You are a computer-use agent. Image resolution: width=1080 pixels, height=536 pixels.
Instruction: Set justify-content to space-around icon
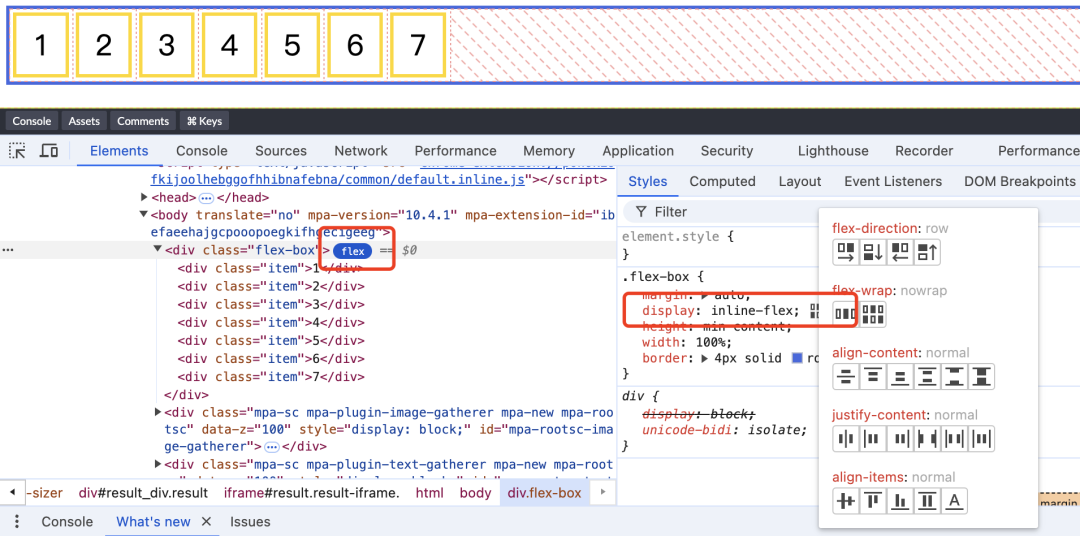click(x=955, y=439)
